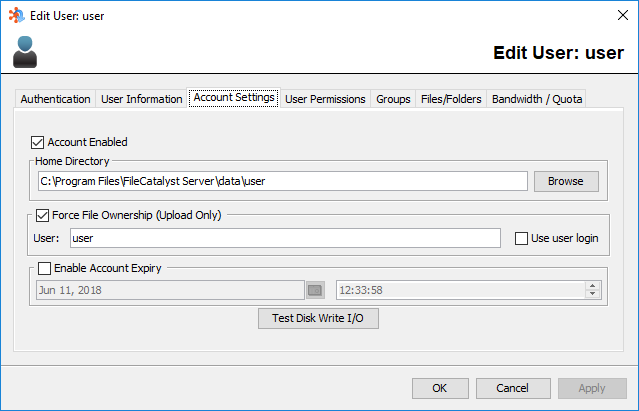Close the Edit User dialog
This screenshot has width=639, height=411.
[623, 15]
